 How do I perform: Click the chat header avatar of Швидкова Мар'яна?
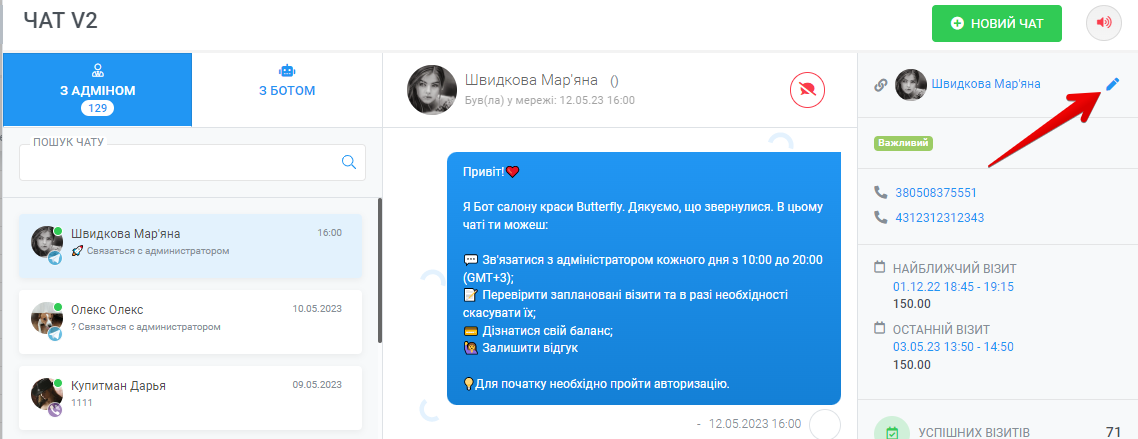(432, 90)
